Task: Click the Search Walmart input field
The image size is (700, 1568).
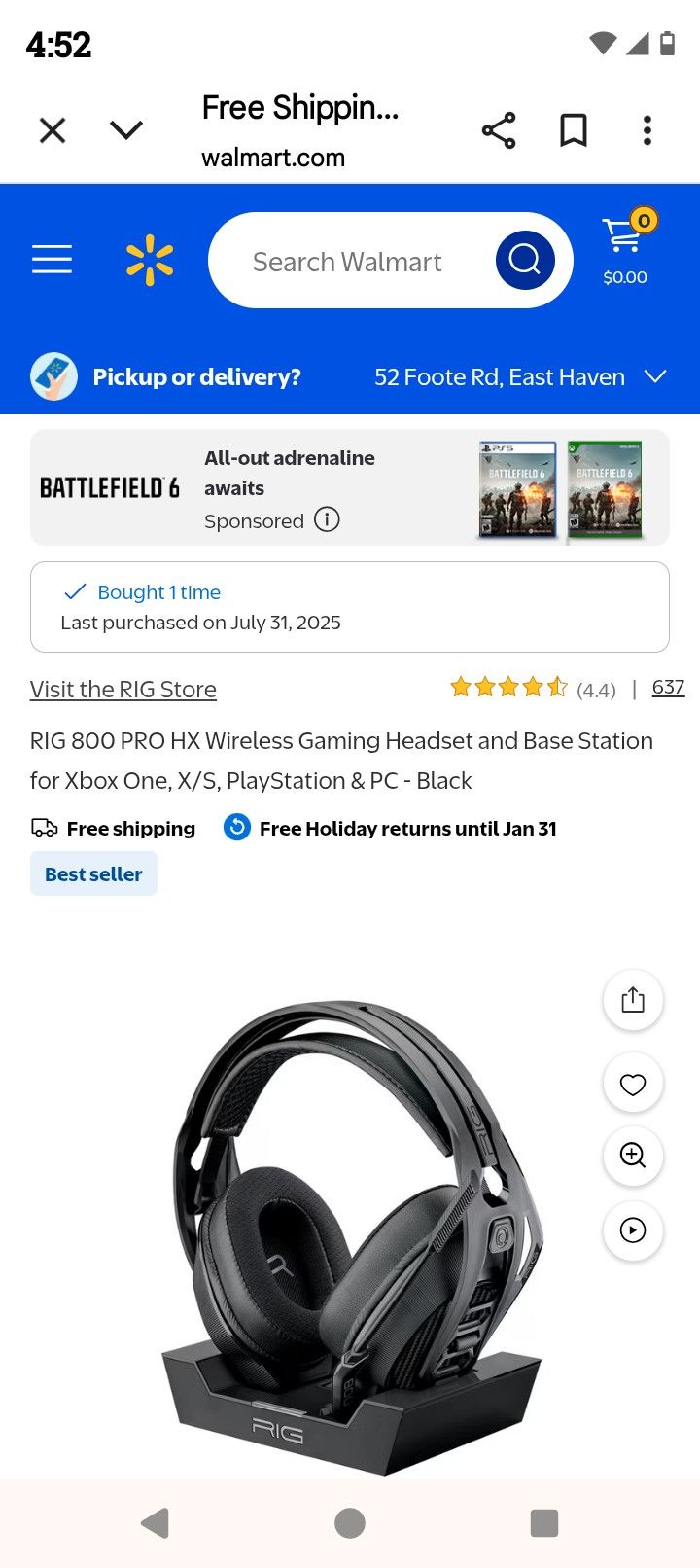Action: pyautogui.click(x=347, y=262)
